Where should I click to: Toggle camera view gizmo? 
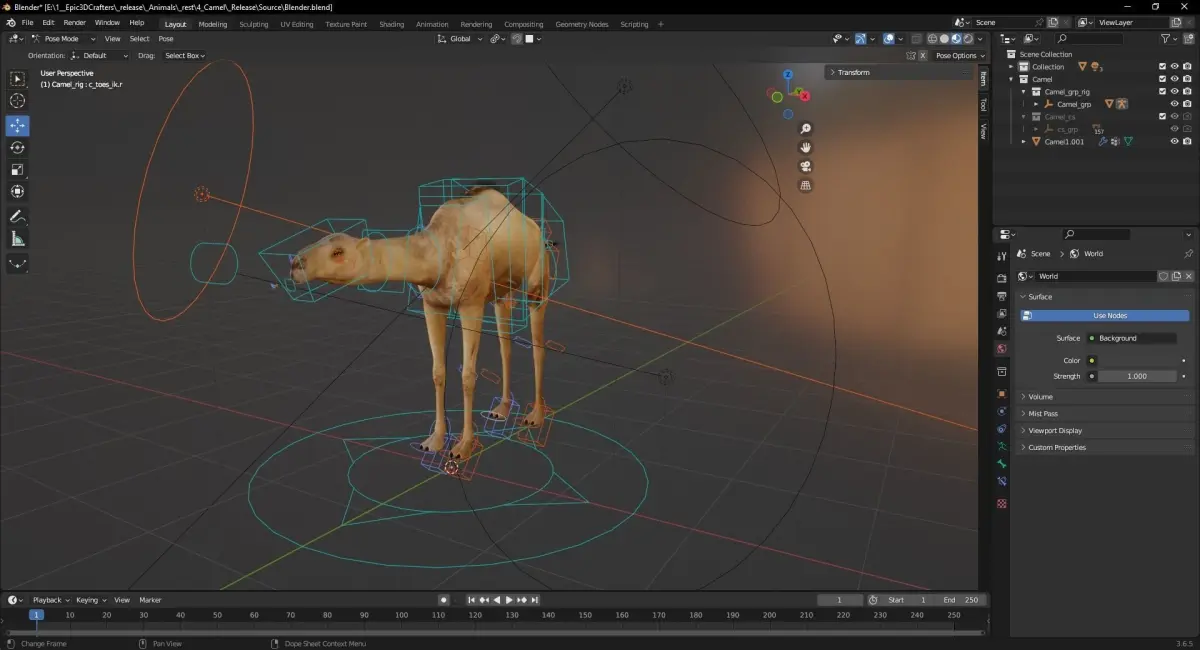tap(806, 166)
